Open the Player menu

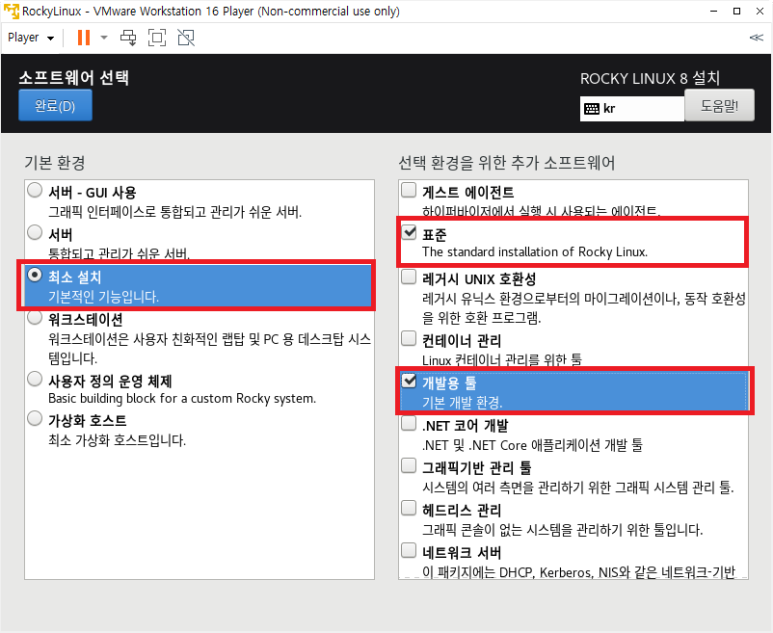click(31, 37)
